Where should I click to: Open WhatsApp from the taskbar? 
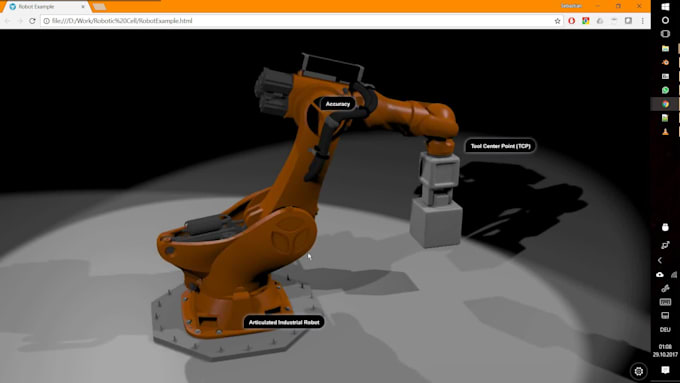(665, 90)
